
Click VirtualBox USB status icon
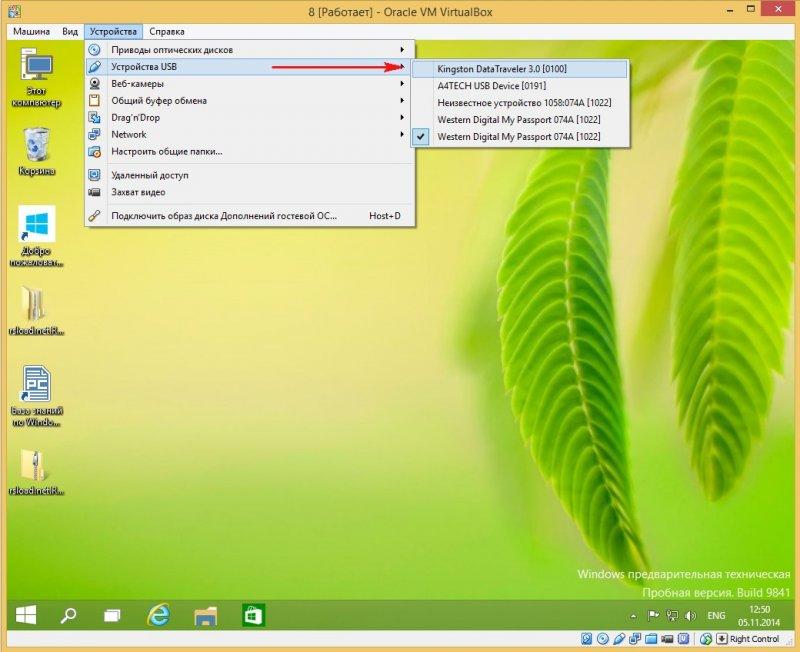click(x=619, y=639)
